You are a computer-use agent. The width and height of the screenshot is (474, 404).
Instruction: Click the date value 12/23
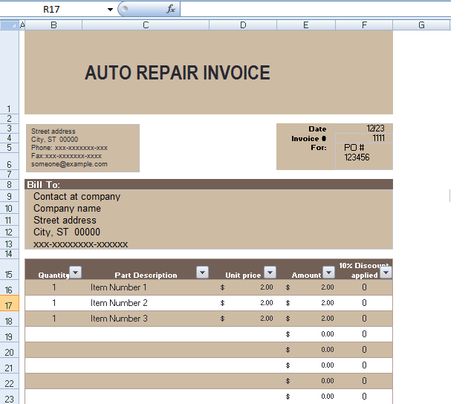pyautogui.click(x=375, y=128)
